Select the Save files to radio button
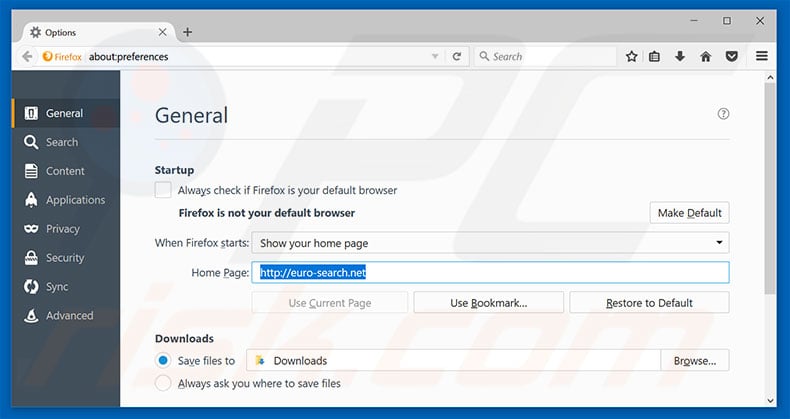 coord(163,360)
